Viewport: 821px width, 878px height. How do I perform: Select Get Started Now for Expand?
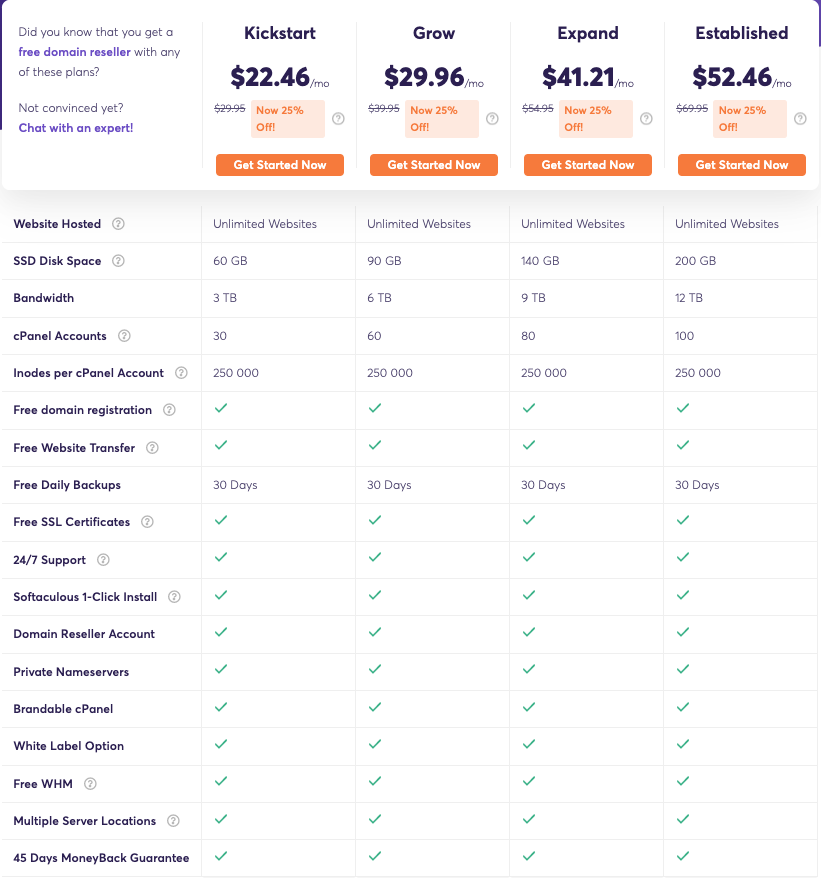pos(588,165)
